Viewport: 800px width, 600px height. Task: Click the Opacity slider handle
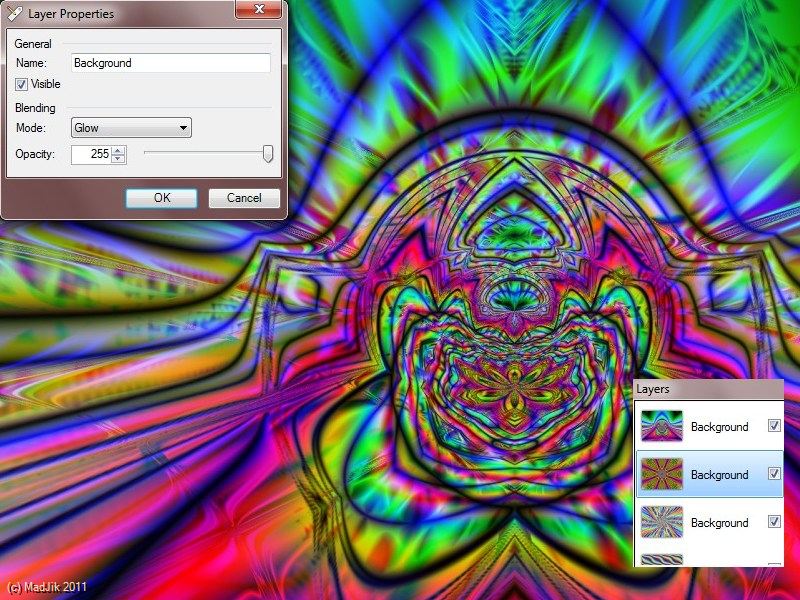pos(268,154)
